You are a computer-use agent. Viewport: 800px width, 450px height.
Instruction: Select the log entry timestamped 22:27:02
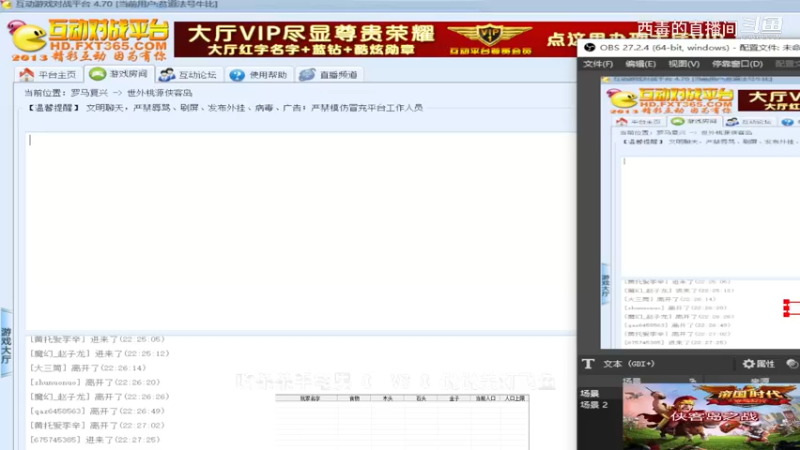97,425
